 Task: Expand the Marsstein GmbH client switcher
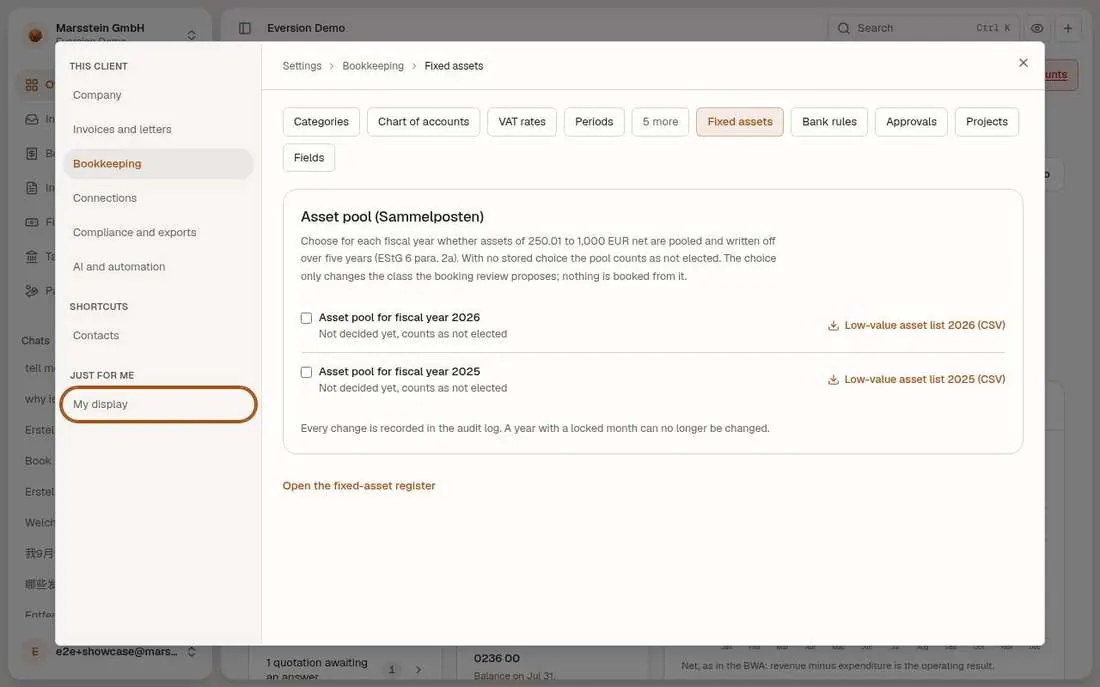tap(191, 34)
